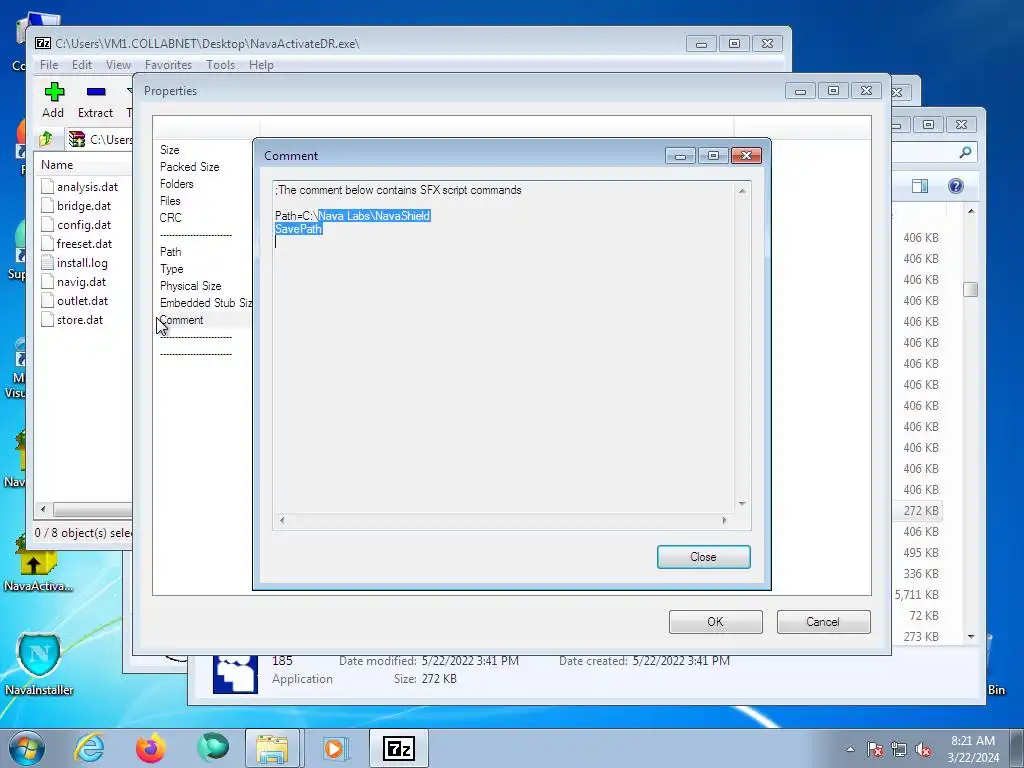The width and height of the screenshot is (1024, 768).
Task: Select CRC row in Properties
Action: point(170,218)
